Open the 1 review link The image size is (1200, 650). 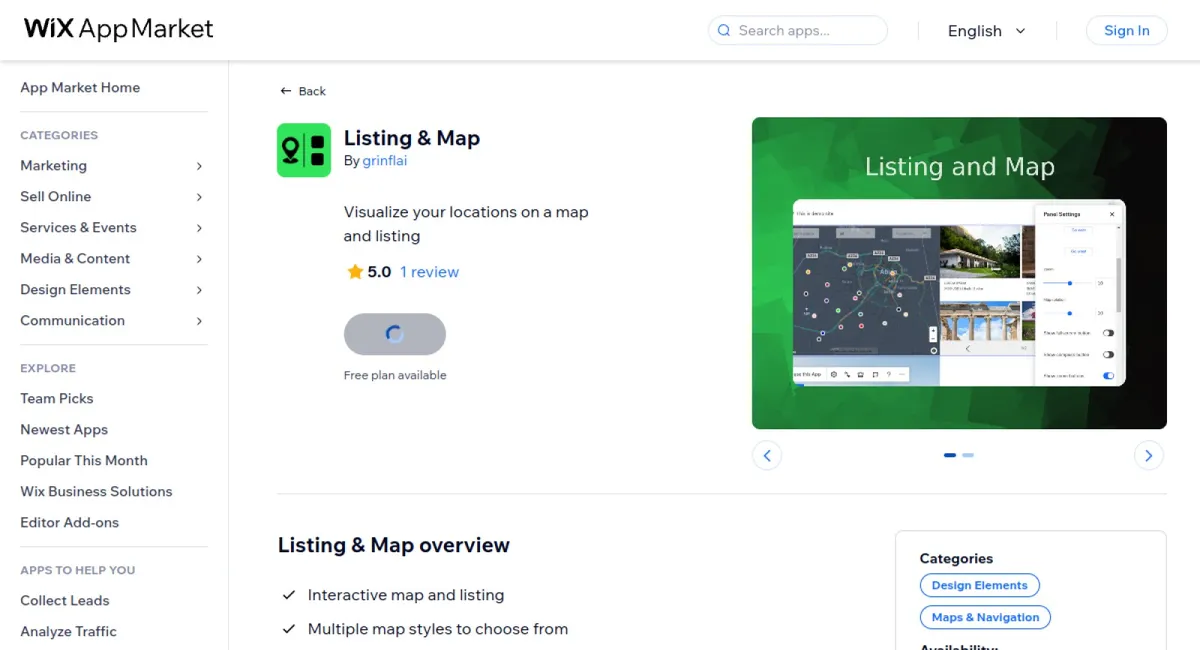(429, 272)
